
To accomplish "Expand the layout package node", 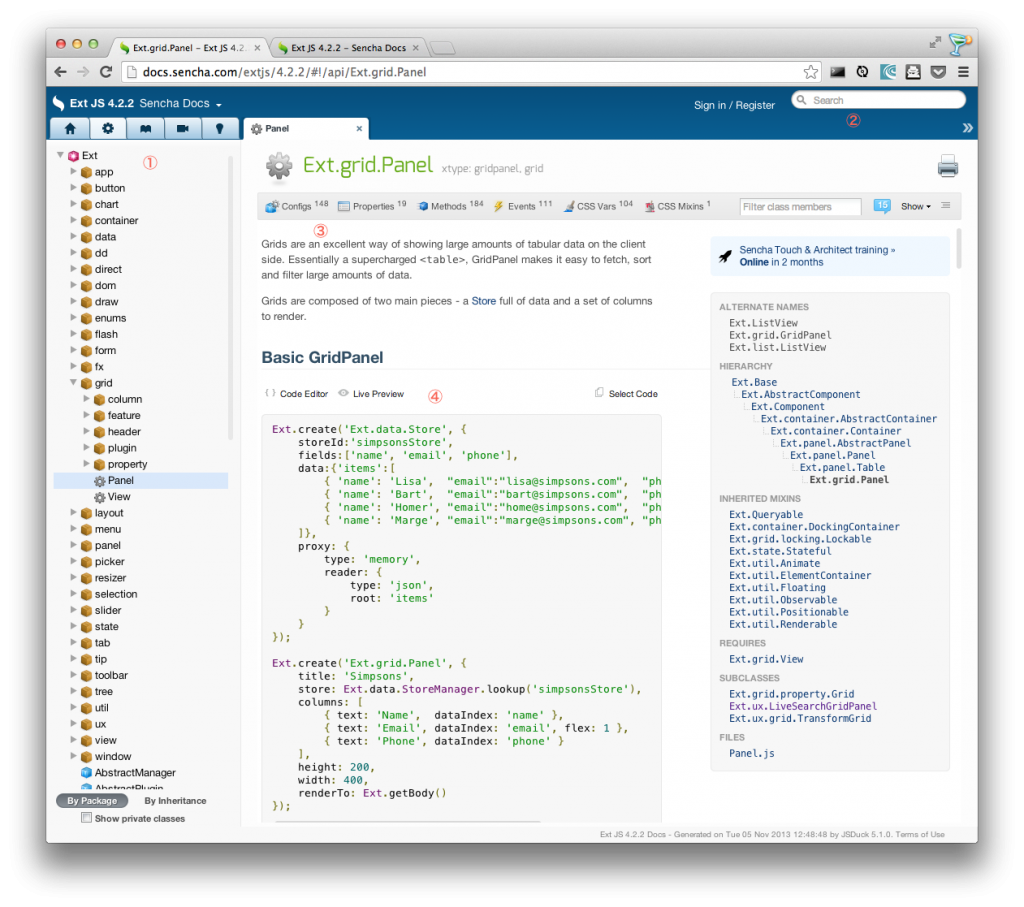I will [73, 513].
